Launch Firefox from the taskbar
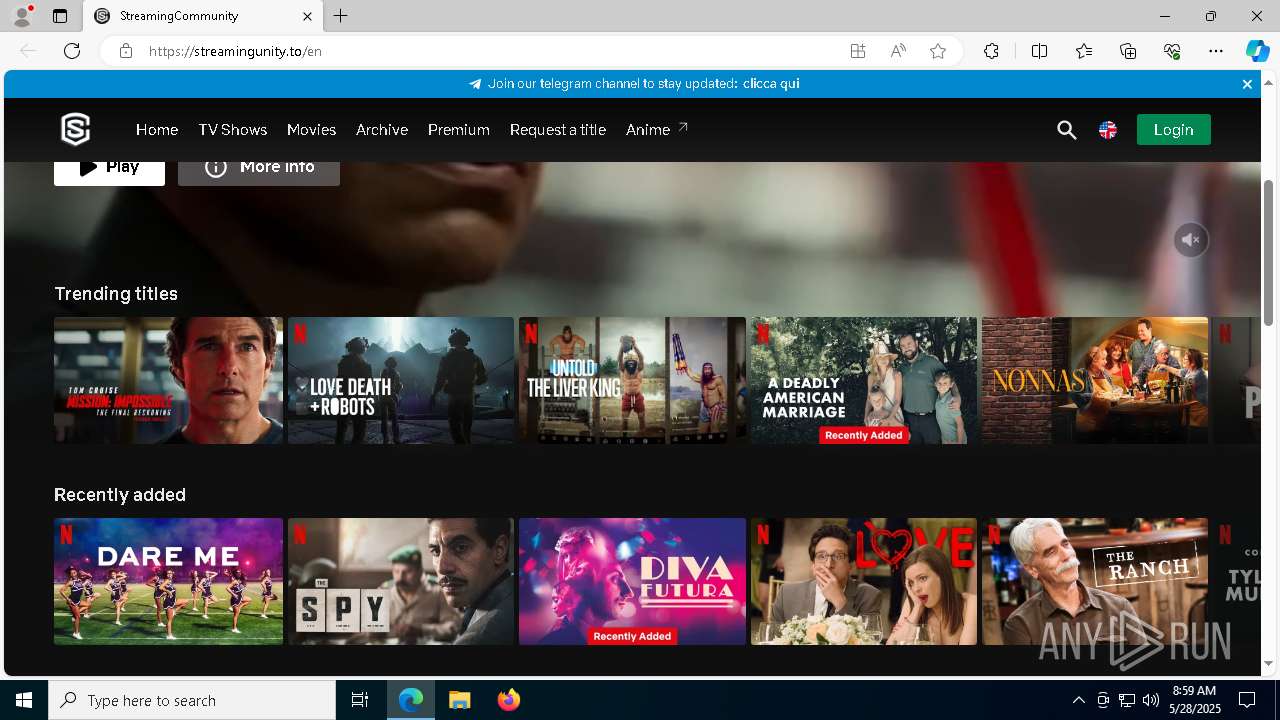1280x720 pixels. 509,700
